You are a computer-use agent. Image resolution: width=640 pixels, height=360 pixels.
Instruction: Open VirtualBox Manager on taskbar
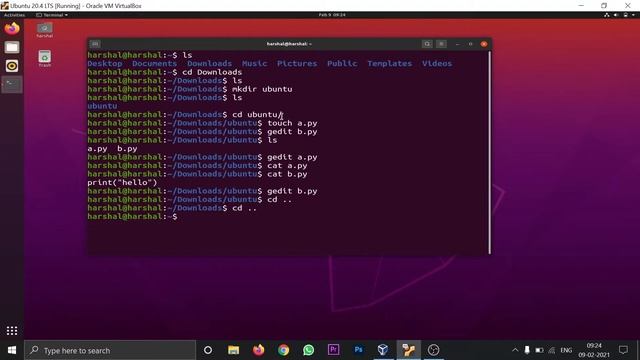coord(383,350)
